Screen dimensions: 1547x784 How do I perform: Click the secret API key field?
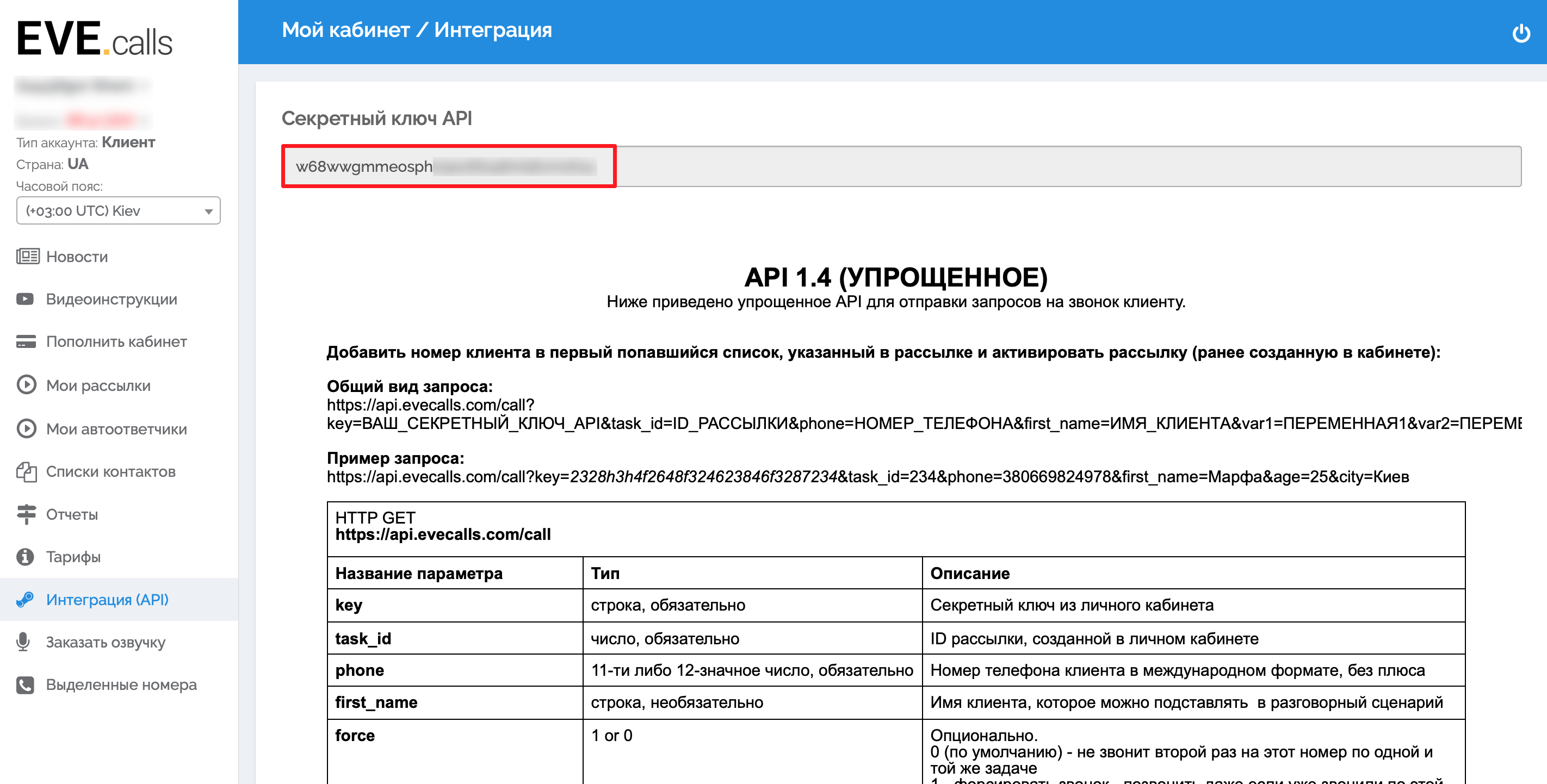(x=901, y=166)
